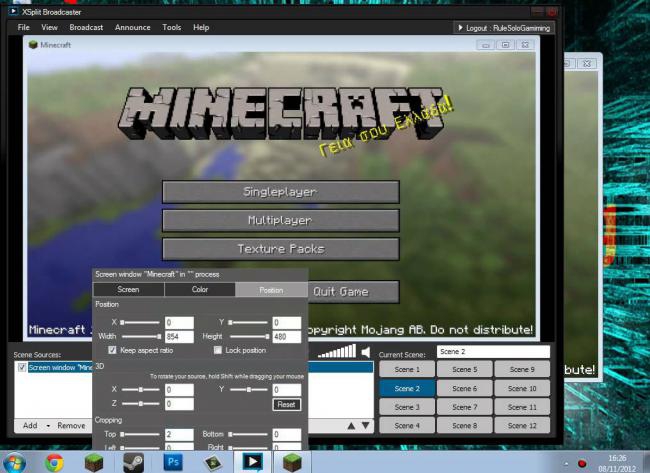The image size is (650, 473).
Task: Launch Google Chrome from the taskbar
Action: tap(54, 462)
